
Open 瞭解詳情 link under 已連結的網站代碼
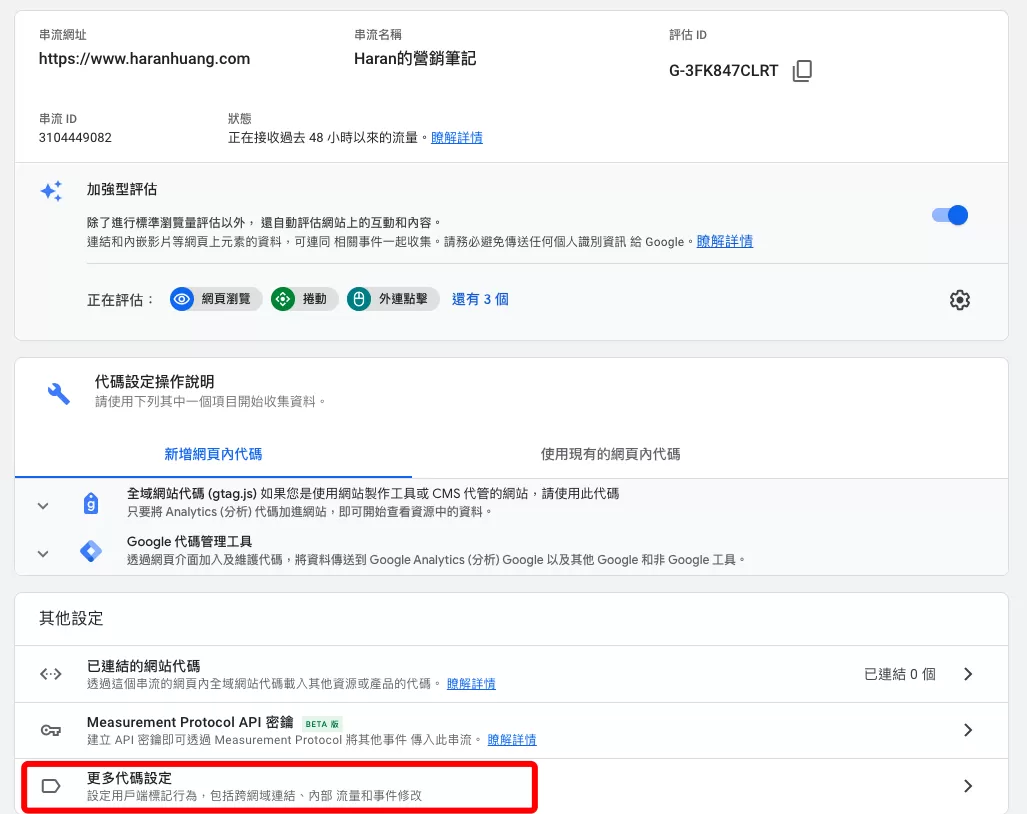click(471, 684)
